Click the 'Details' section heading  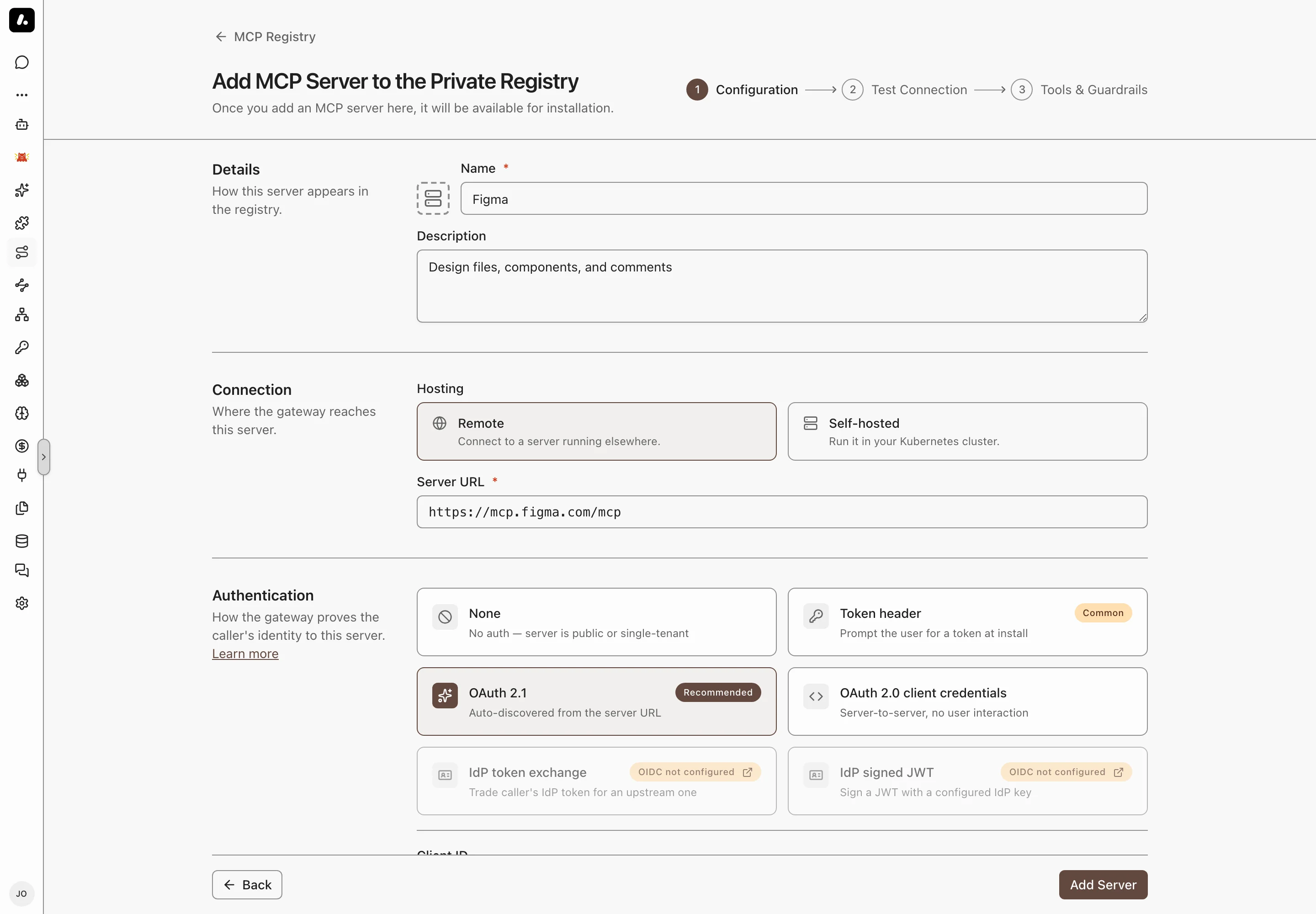click(x=236, y=170)
